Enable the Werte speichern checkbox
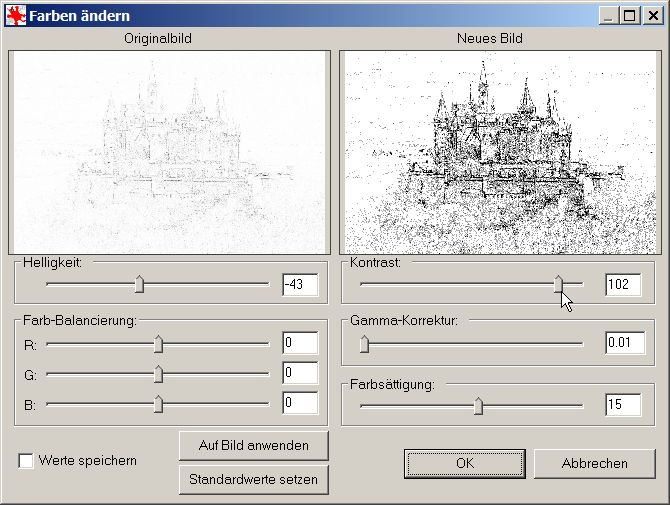Image resolution: width=670 pixels, height=505 pixels. coord(26,461)
